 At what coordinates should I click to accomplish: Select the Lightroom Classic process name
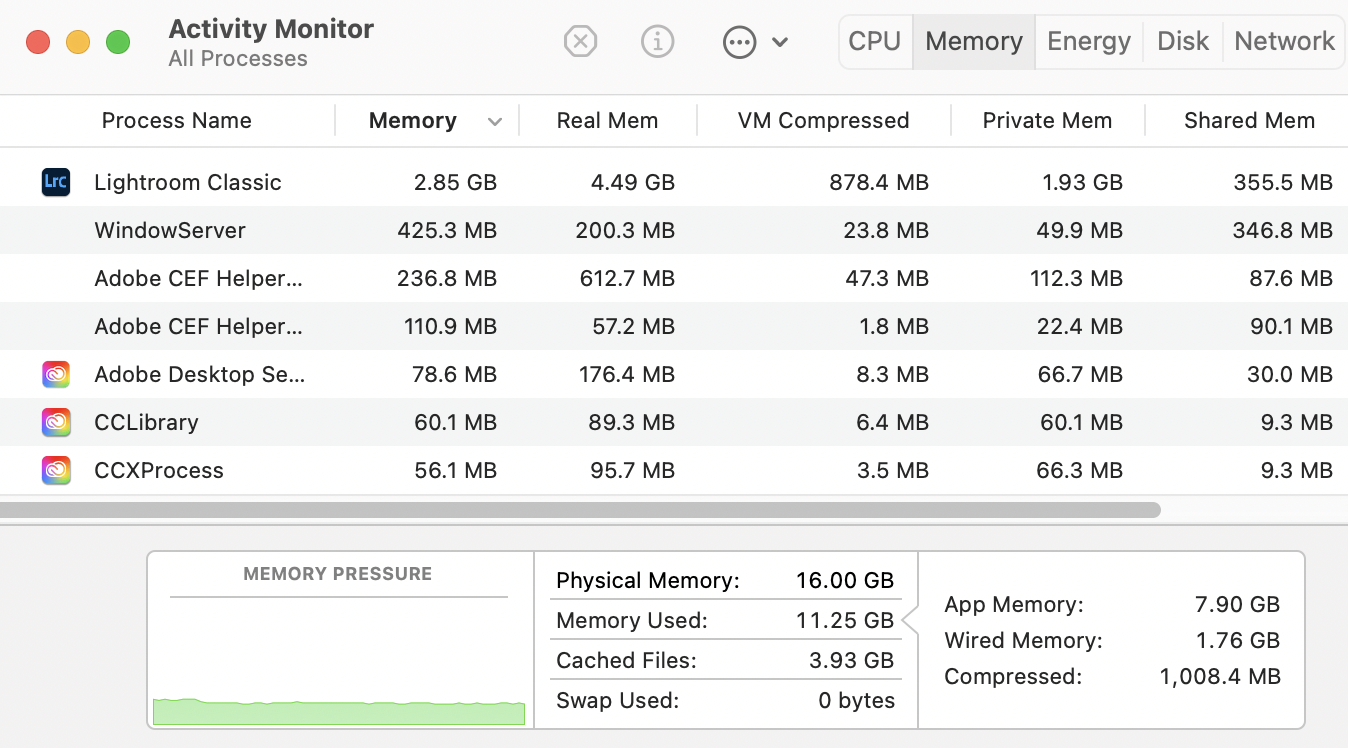tap(188, 182)
